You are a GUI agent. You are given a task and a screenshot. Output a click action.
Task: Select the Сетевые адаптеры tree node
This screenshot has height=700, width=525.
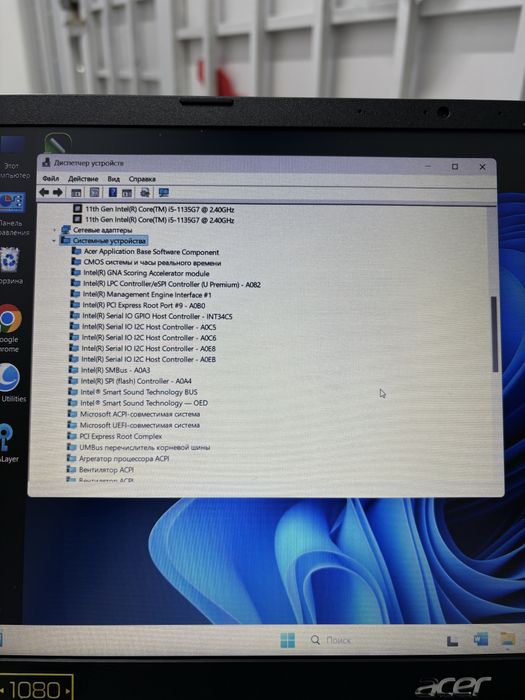[102, 230]
